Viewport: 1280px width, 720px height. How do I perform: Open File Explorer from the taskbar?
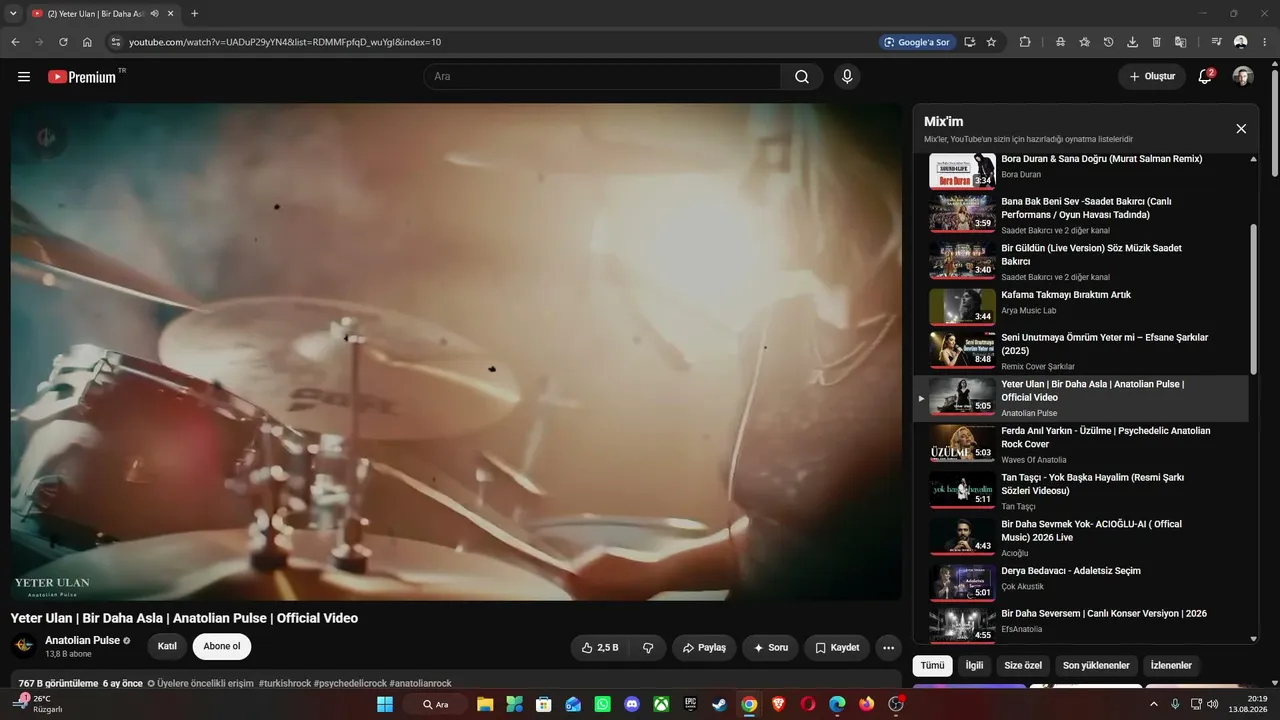(x=485, y=704)
